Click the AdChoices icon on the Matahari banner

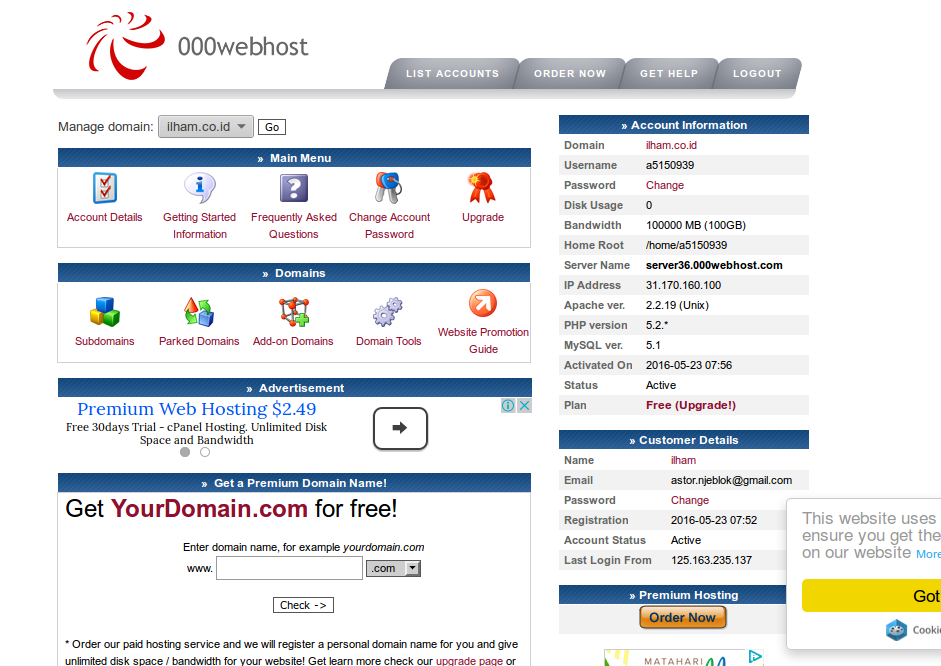coord(756,657)
